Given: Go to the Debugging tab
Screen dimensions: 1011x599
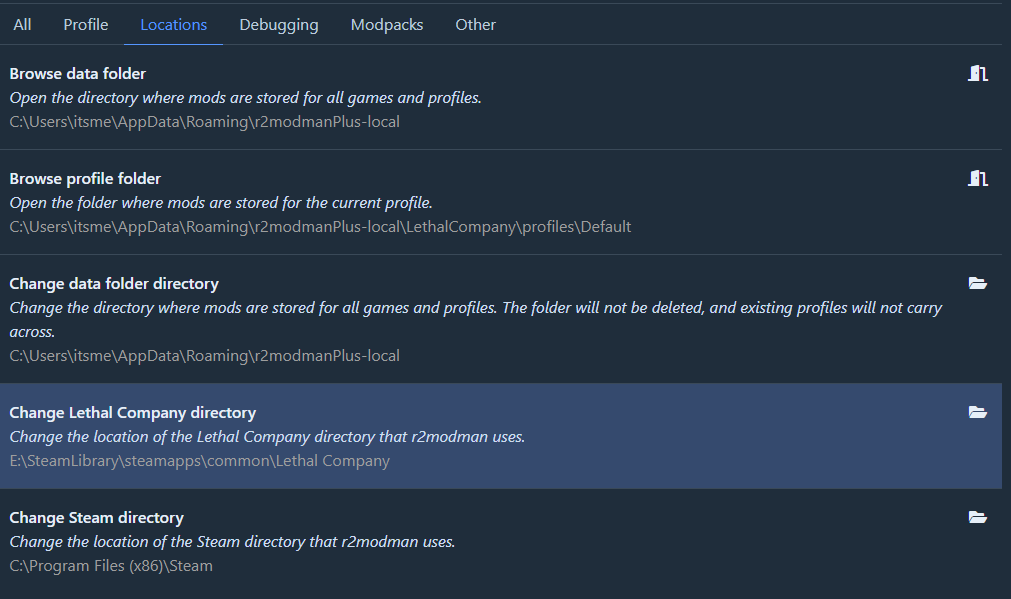Looking at the screenshot, I should [279, 24].
